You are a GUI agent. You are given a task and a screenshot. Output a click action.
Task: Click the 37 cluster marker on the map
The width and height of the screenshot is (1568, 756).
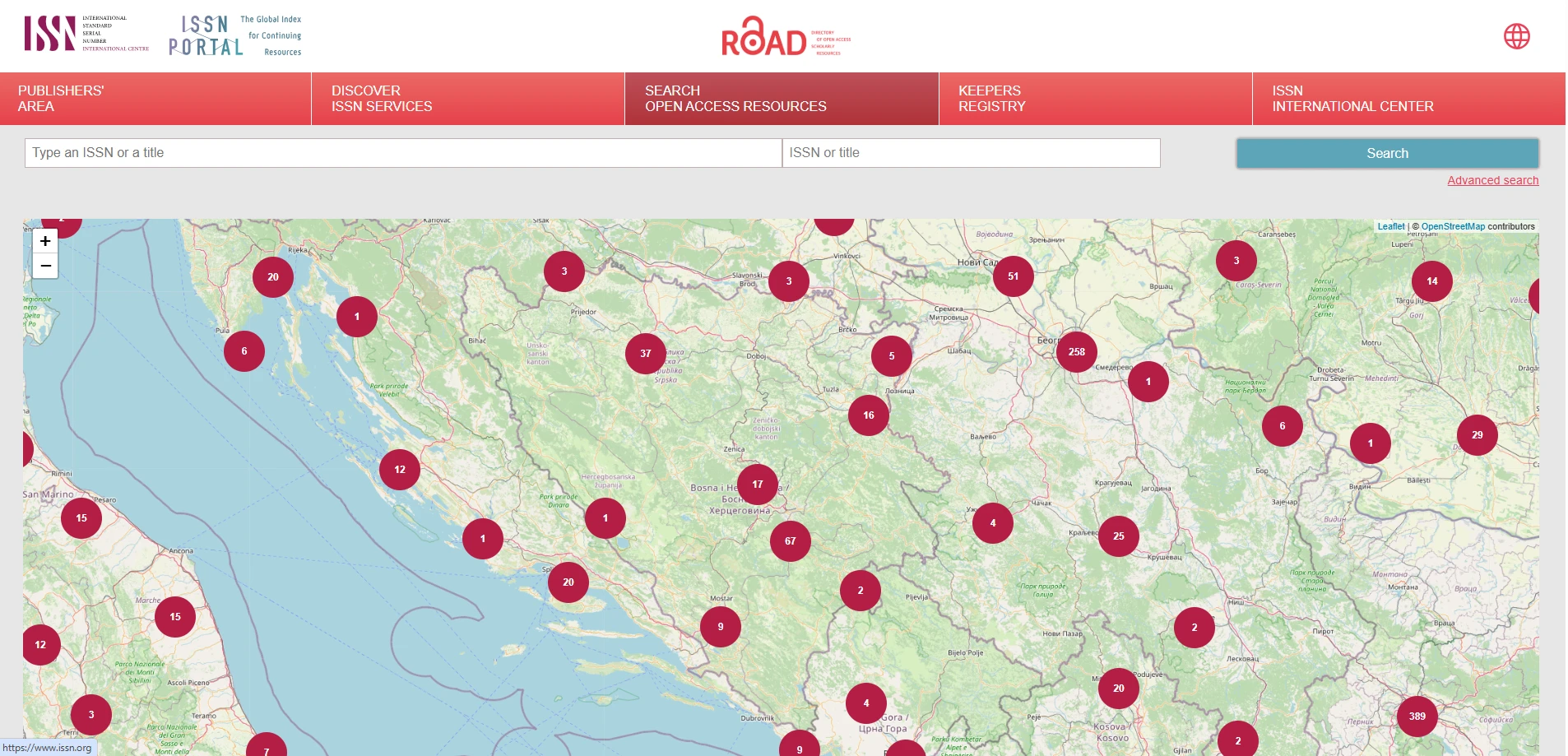coord(646,354)
